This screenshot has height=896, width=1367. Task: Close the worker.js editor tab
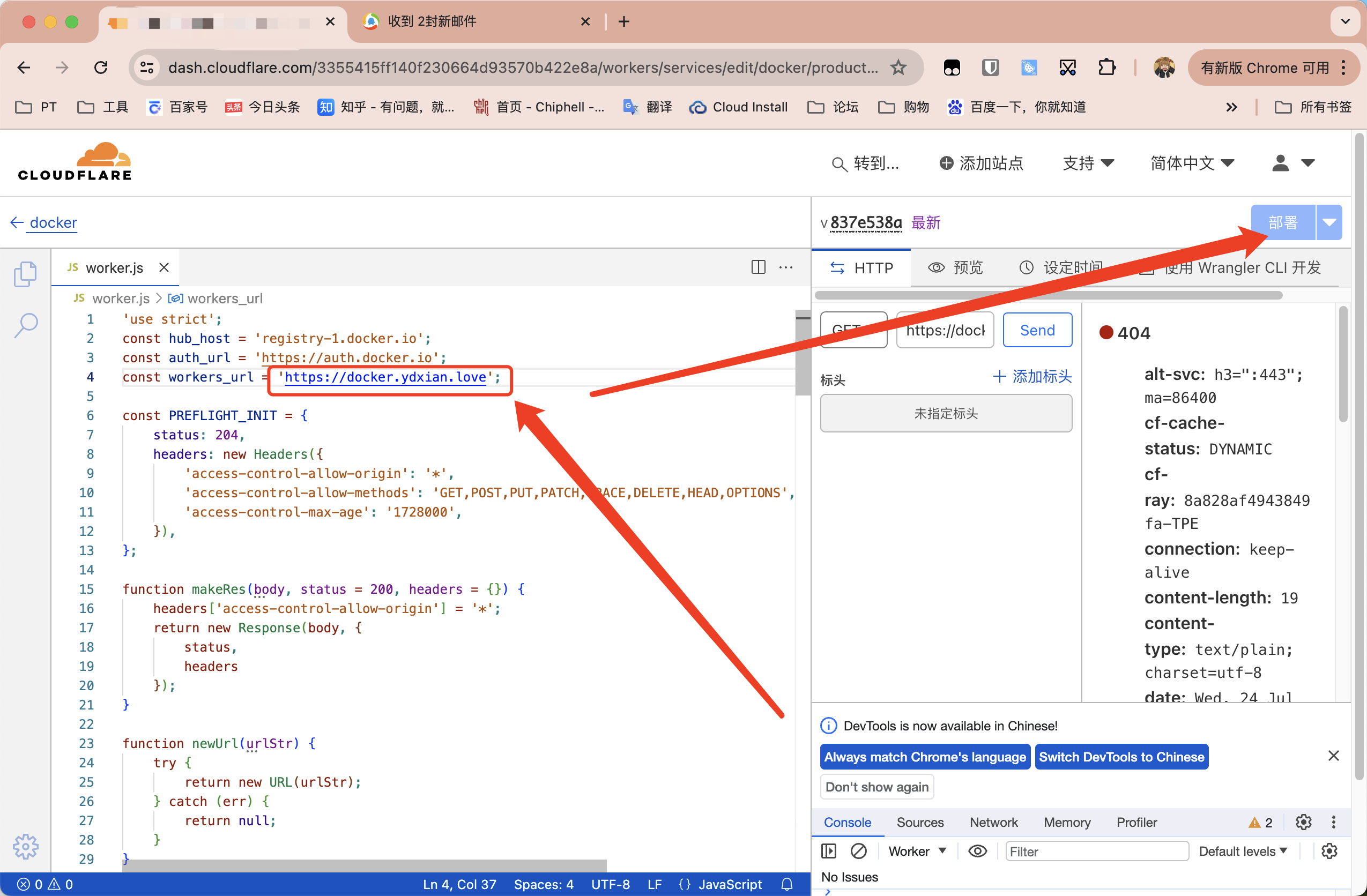tap(164, 267)
